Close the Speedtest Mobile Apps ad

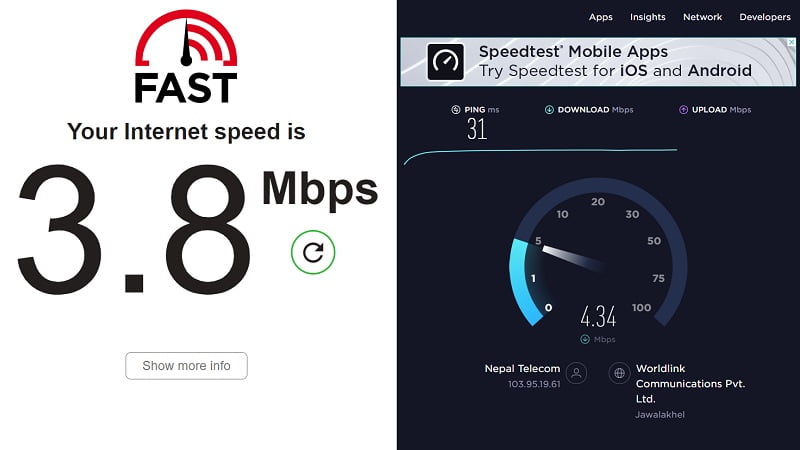click(x=791, y=42)
